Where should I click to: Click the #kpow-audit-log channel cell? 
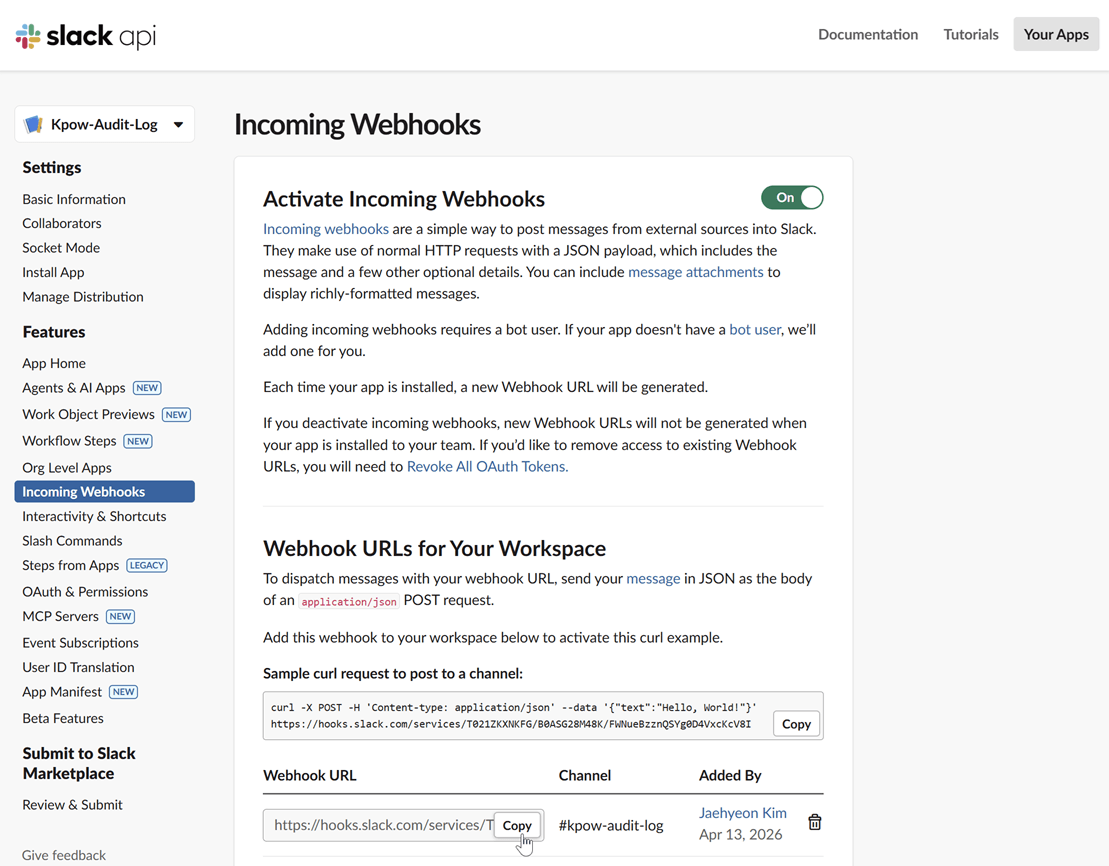[611, 826]
